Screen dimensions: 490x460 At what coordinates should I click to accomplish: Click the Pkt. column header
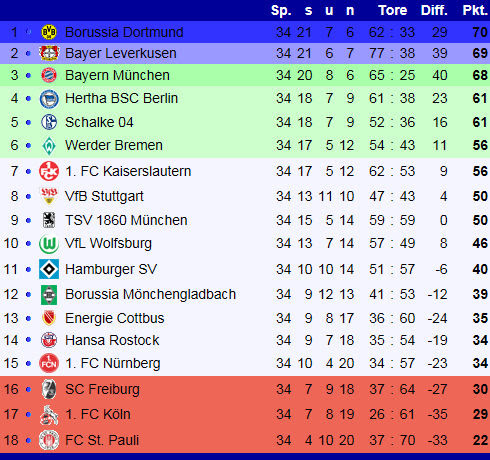click(475, 11)
